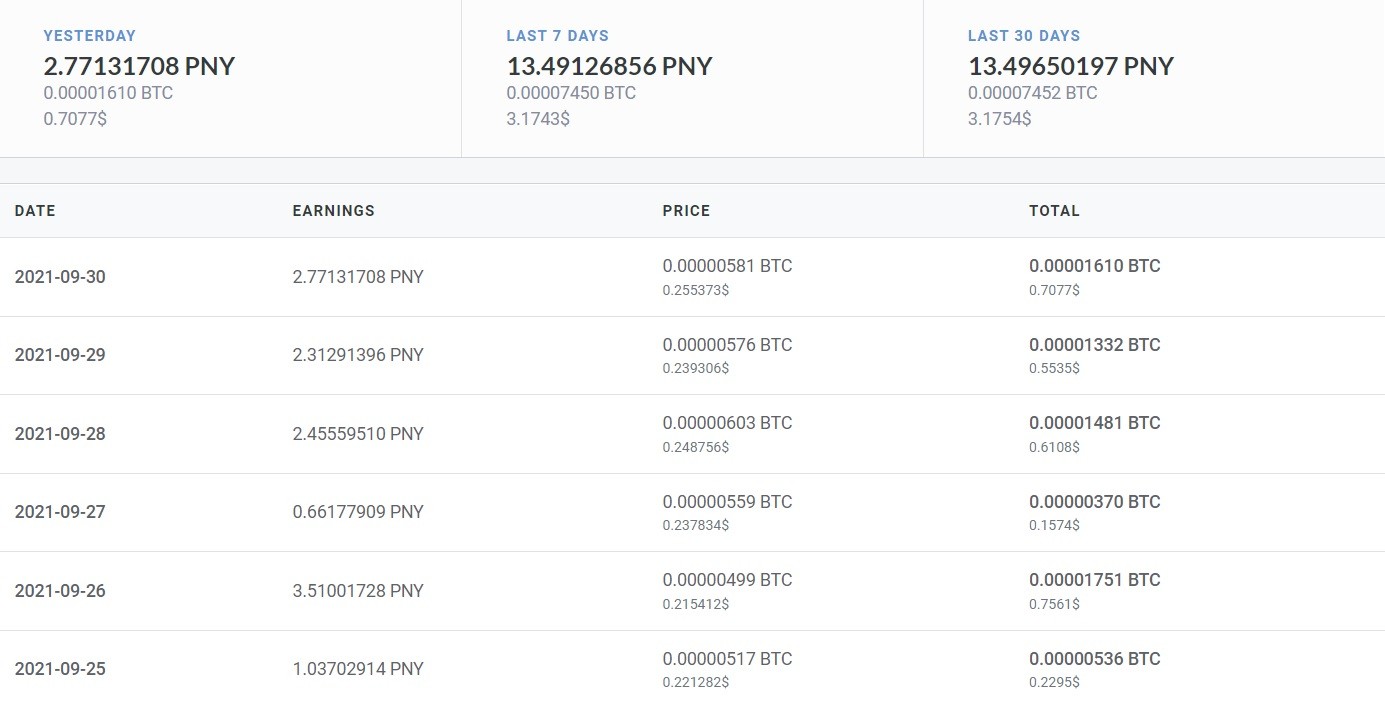Click the 0.66177909 PNY earnings value
The width and height of the screenshot is (1385, 705).
[x=358, y=512]
